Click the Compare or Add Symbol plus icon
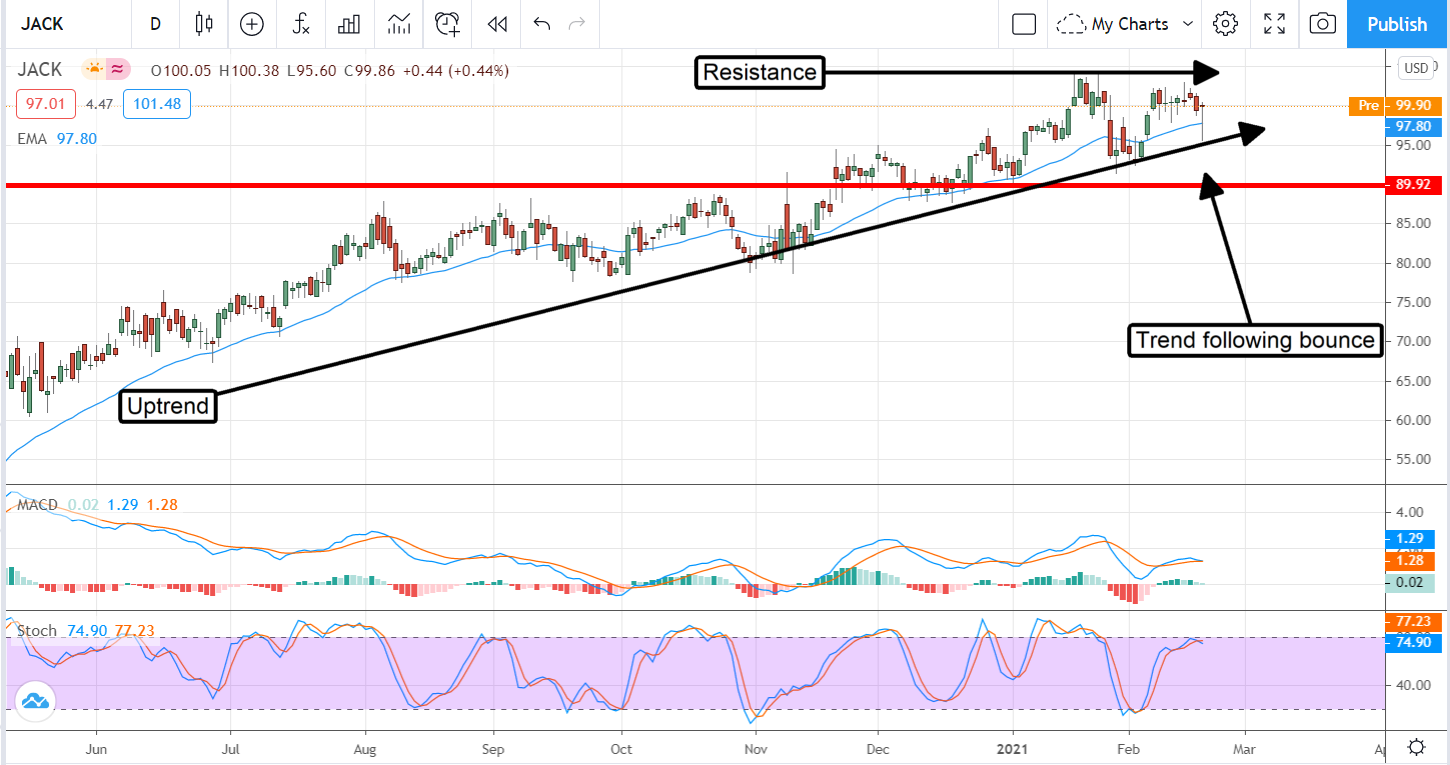 pyautogui.click(x=252, y=24)
